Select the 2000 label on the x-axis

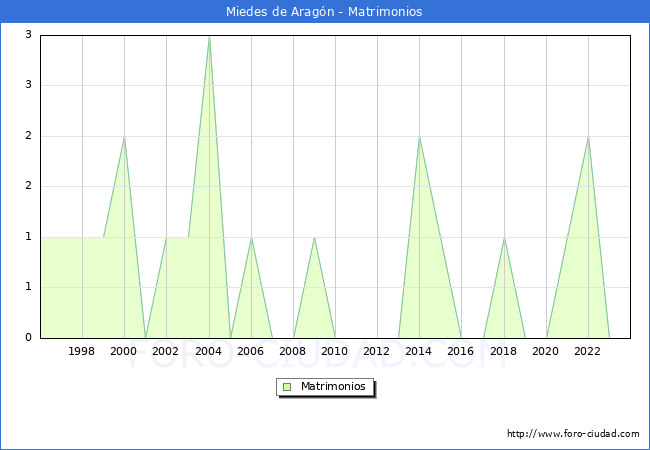tap(124, 351)
